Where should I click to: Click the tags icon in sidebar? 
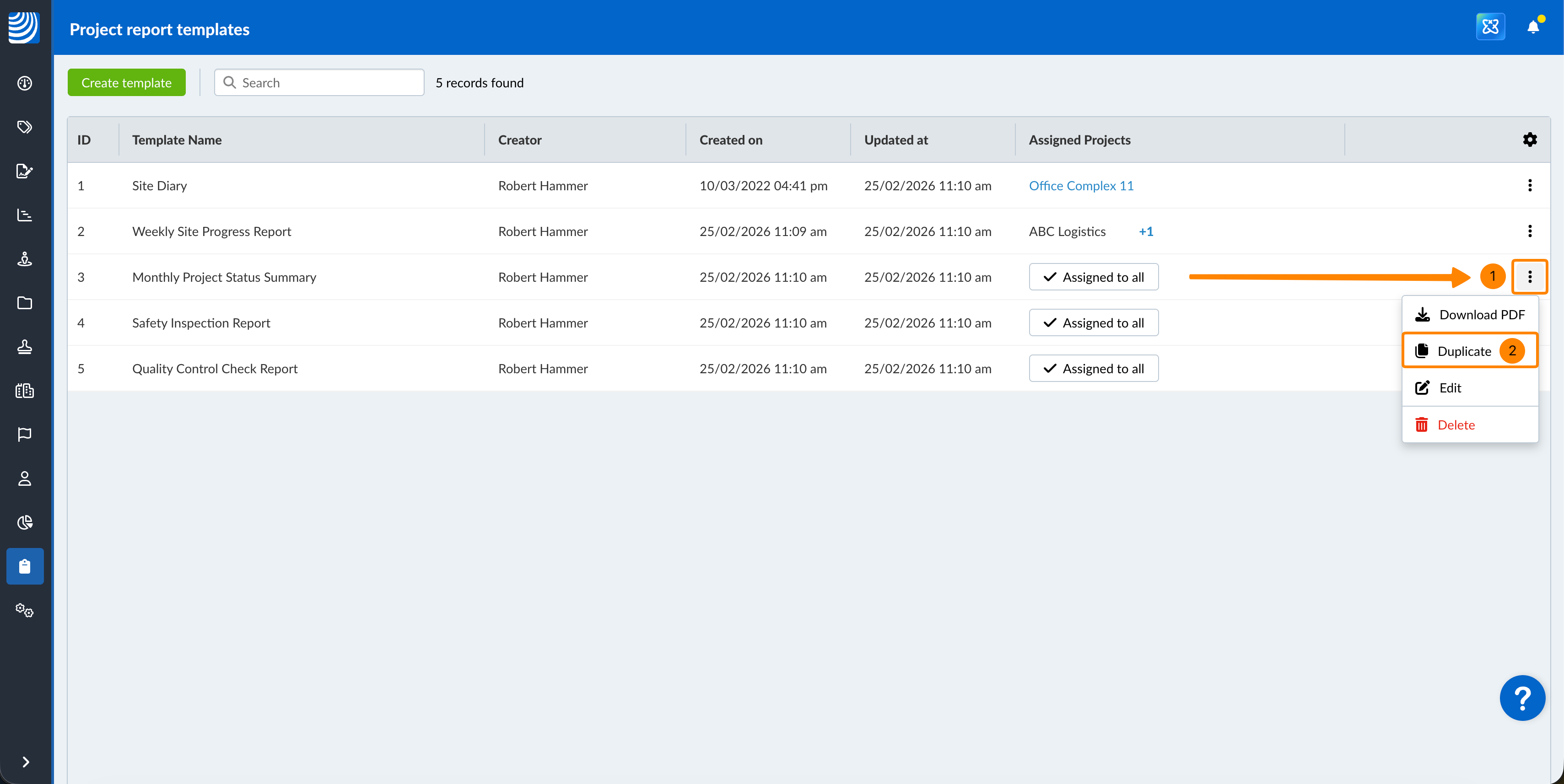click(24, 127)
